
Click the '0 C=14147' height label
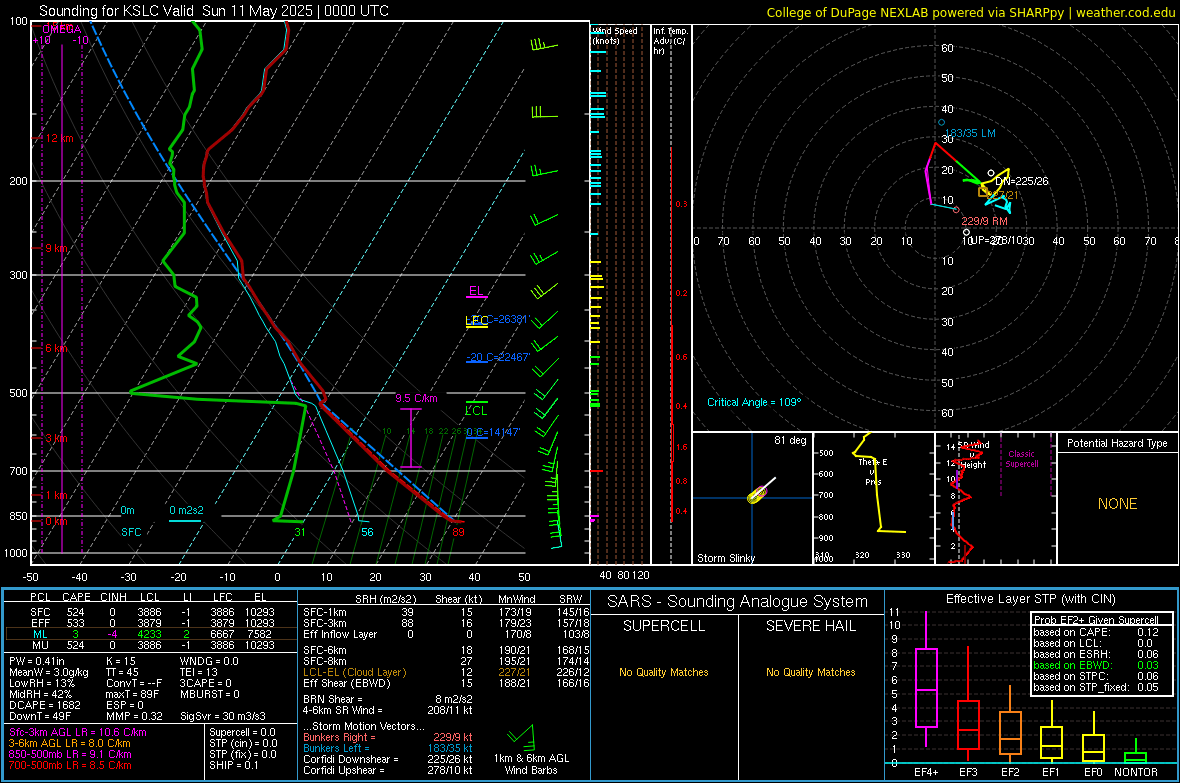493,432
